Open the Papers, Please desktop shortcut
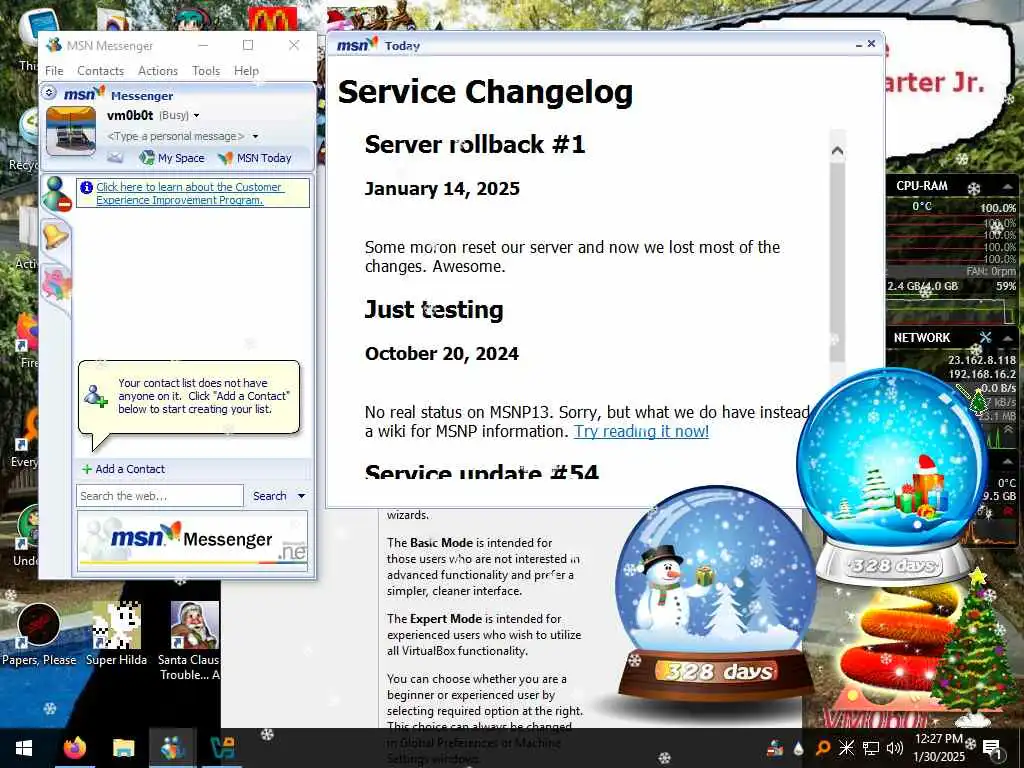 [39, 634]
